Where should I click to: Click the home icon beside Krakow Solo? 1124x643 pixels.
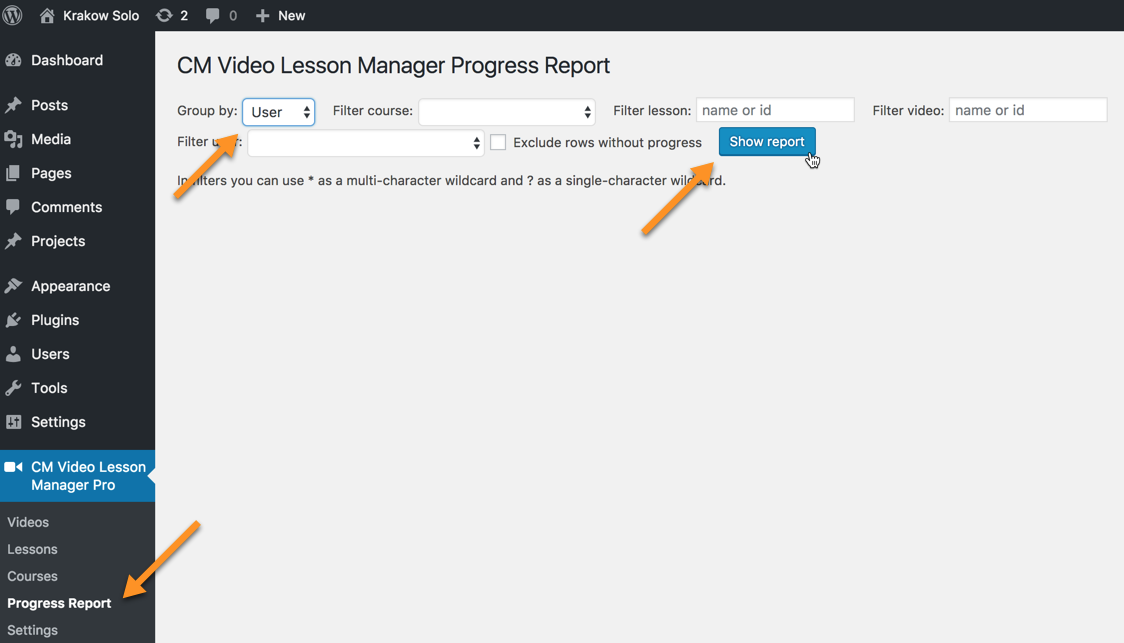(47, 15)
